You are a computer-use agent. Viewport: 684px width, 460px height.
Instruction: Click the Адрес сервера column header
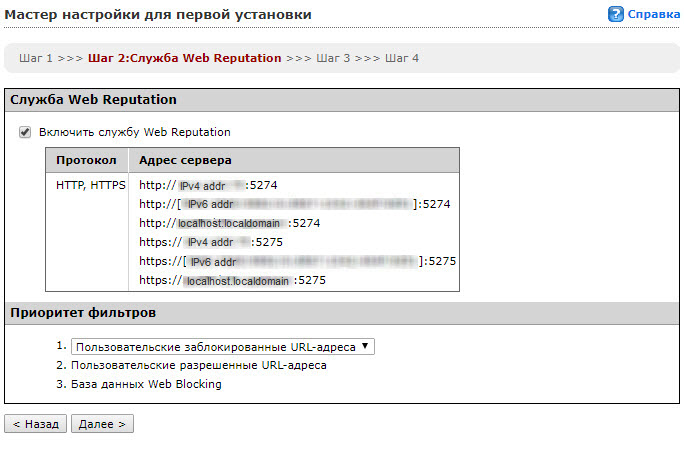[x=185, y=160]
